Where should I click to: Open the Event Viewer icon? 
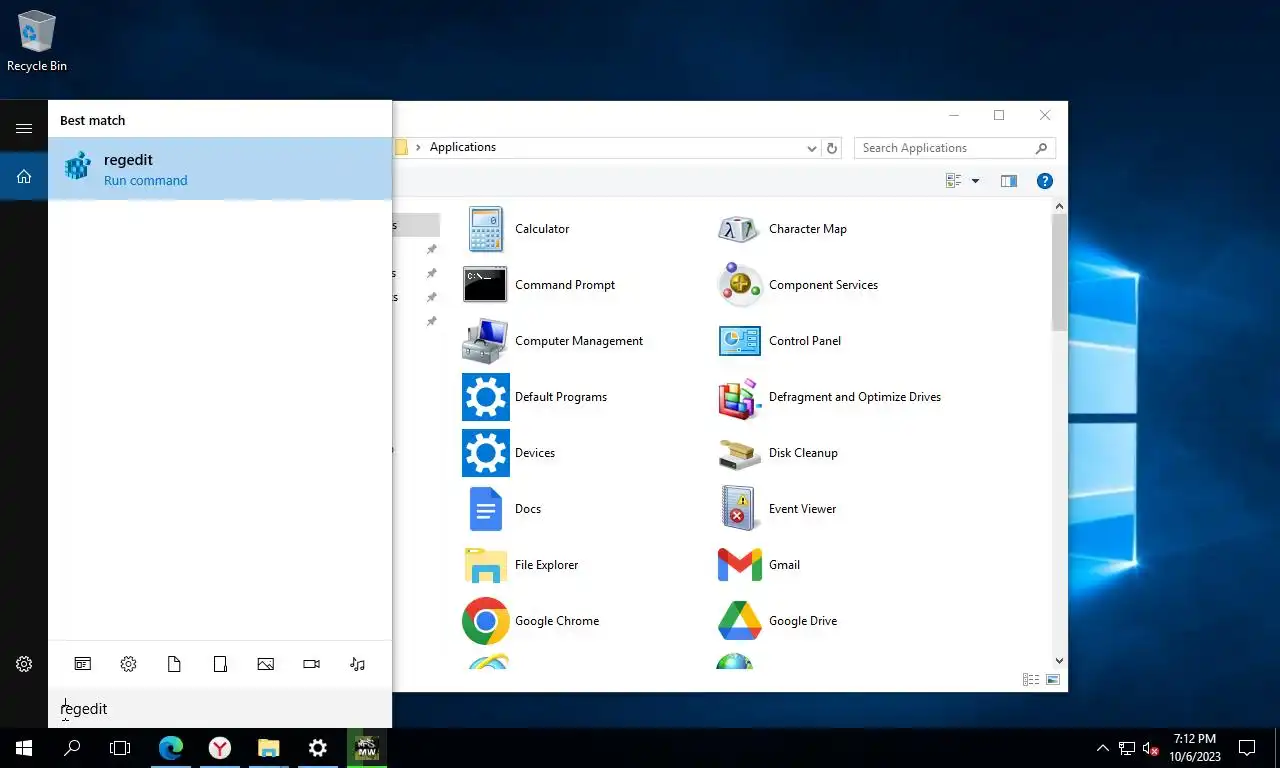tap(738, 509)
